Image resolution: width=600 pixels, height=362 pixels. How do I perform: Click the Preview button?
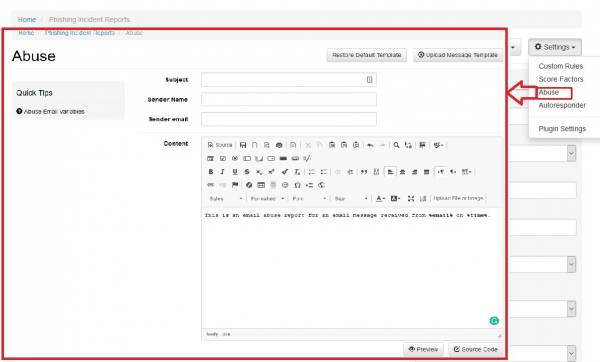pos(423,349)
